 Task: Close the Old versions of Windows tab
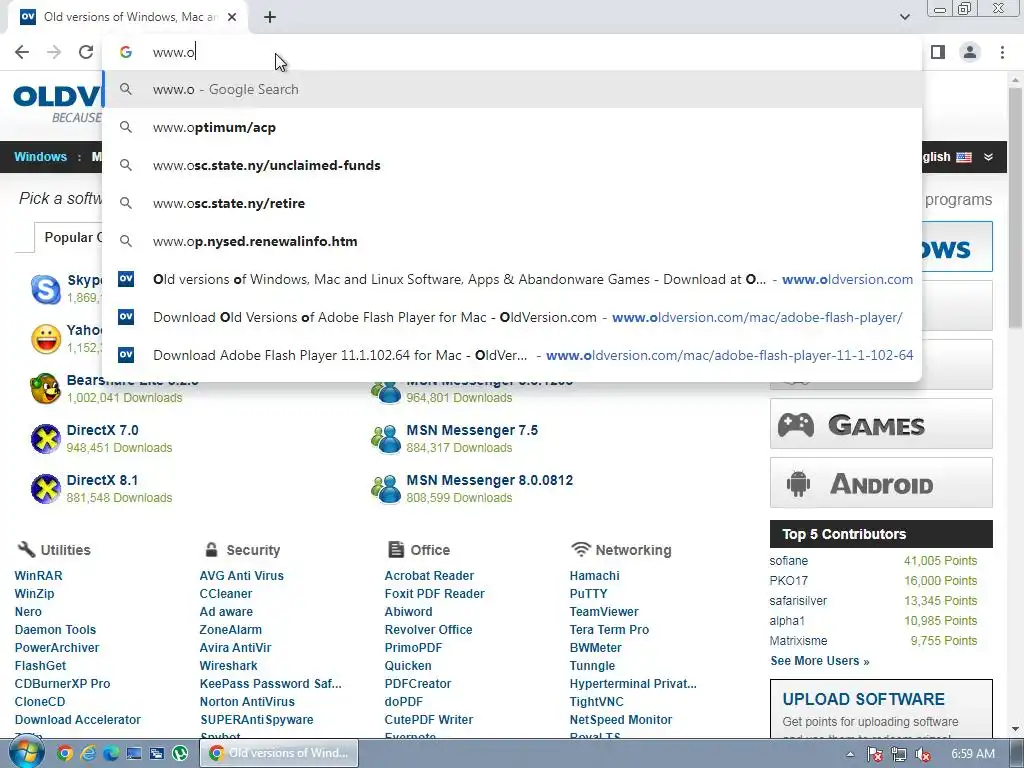(232, 17)
